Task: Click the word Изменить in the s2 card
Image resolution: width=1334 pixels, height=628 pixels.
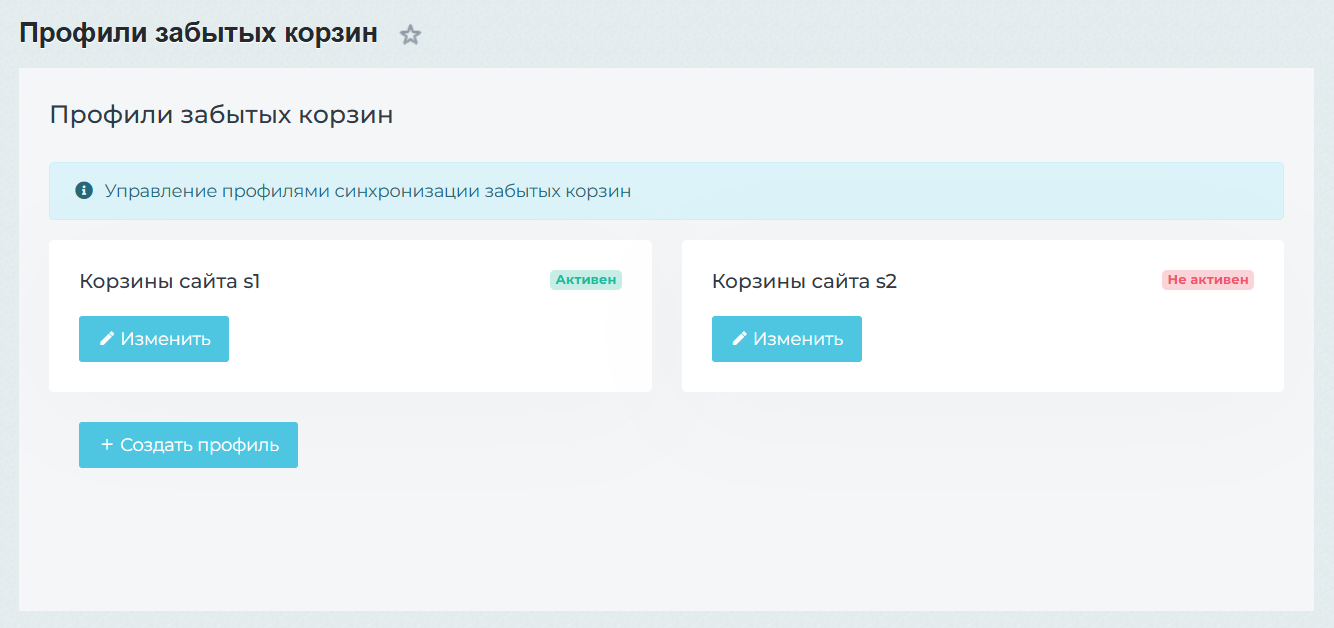Action: coord(798,339)
